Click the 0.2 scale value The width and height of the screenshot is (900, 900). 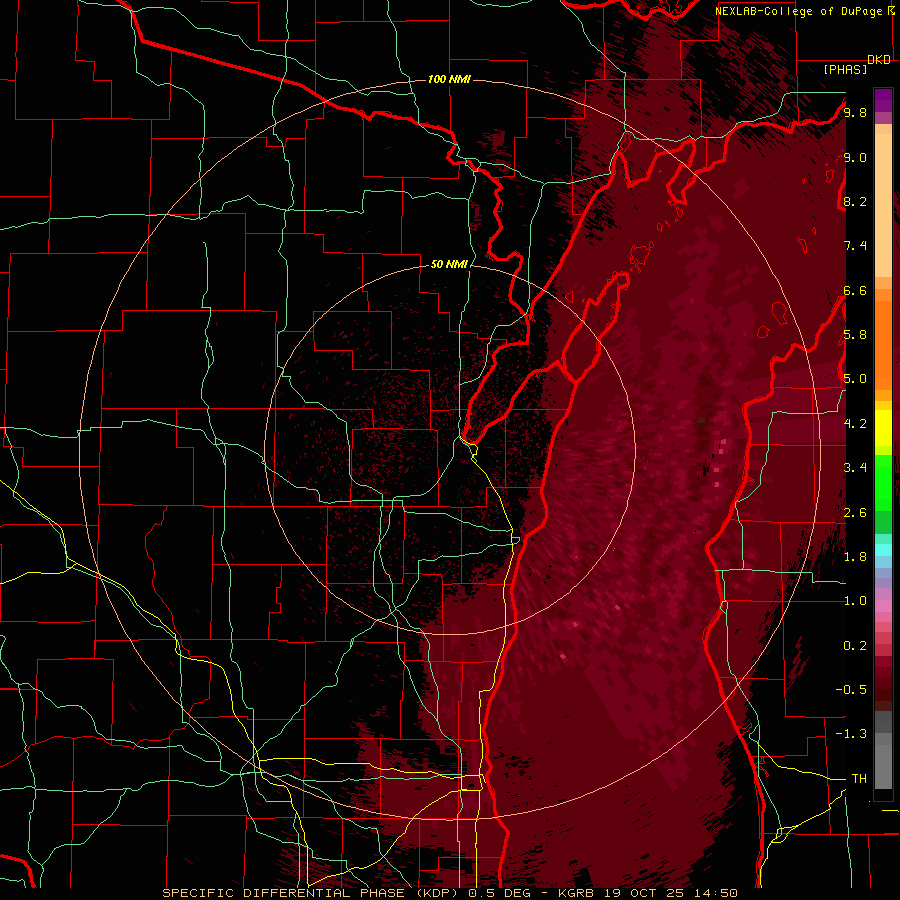pyautogui.click(x=855, y=646)
